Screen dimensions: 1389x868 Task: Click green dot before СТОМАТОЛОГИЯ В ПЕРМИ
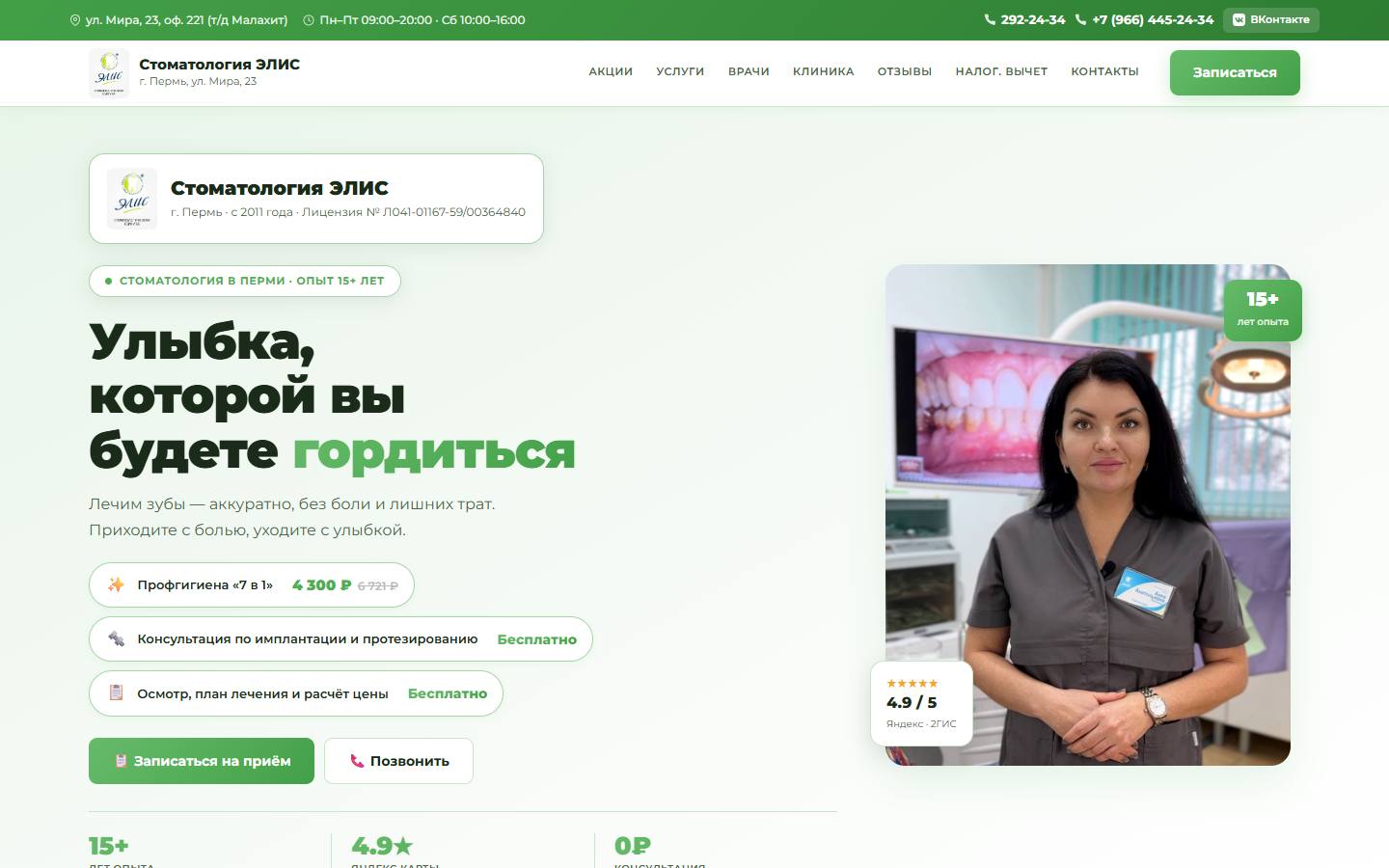tap(108, 281)
